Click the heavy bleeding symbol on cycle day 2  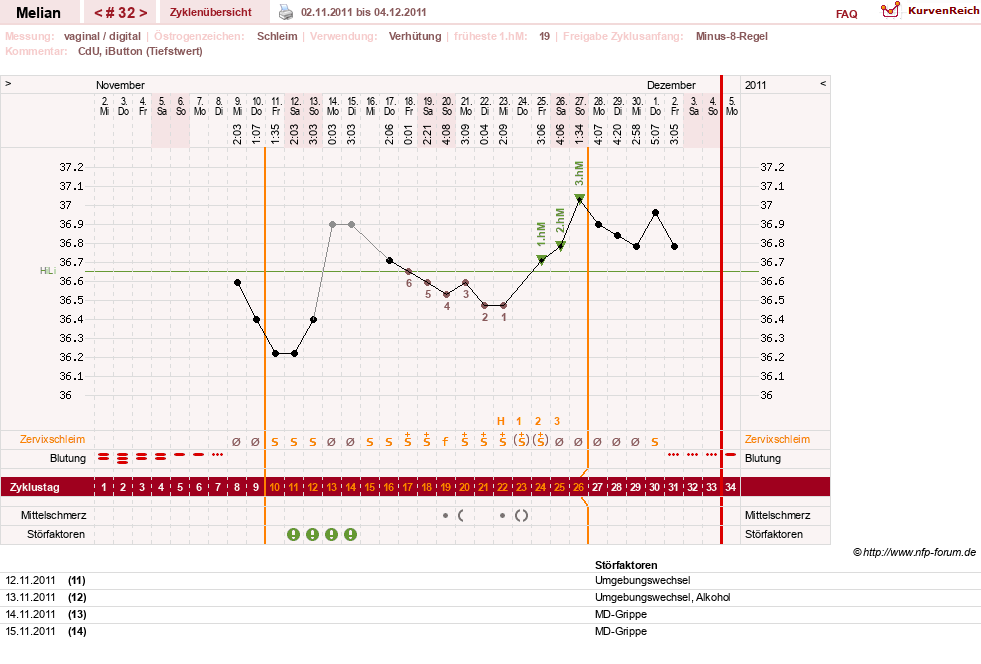point(123,458)
